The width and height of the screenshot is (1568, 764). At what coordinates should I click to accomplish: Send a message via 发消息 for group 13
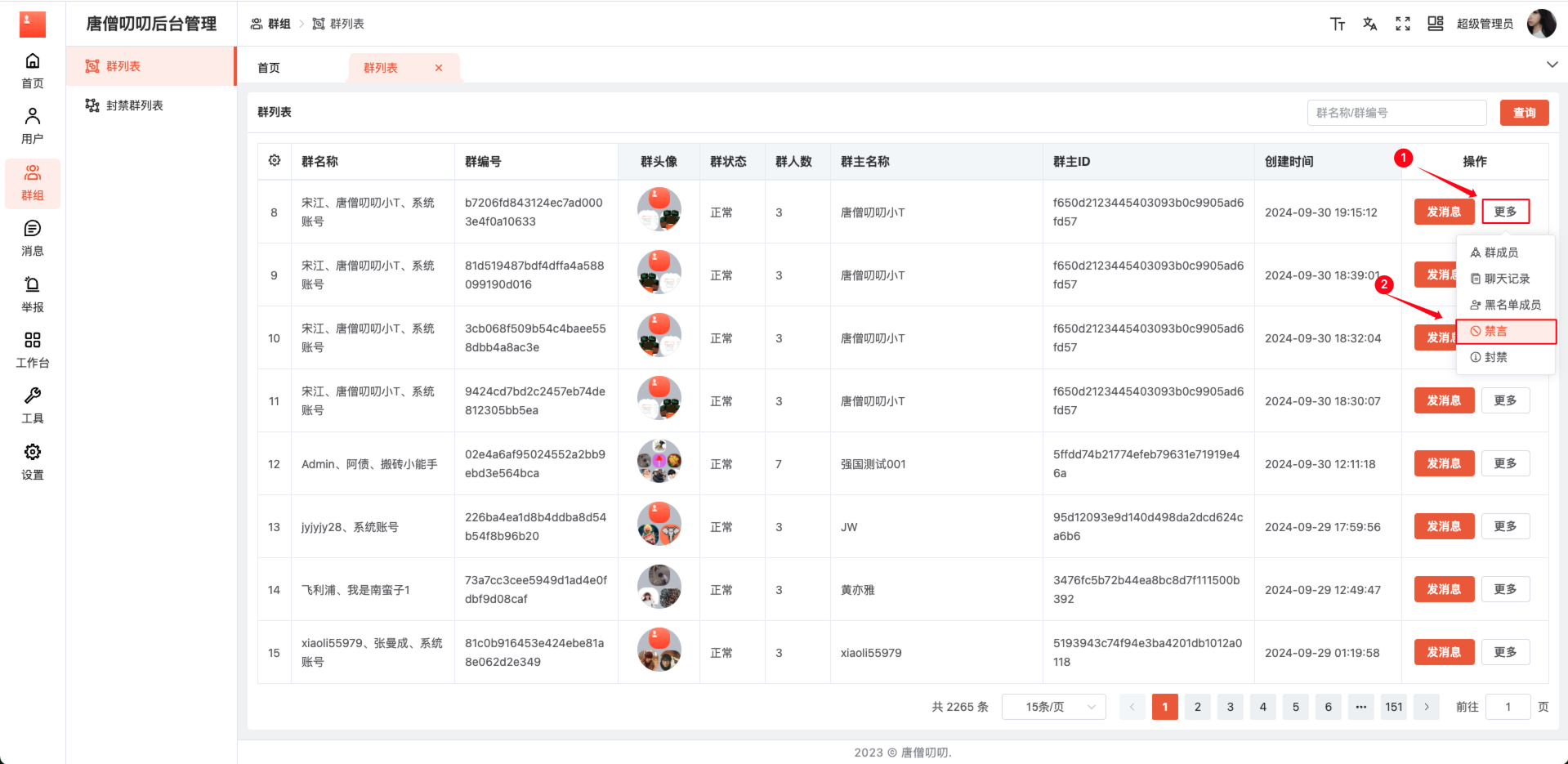(x=1443, y=526)
